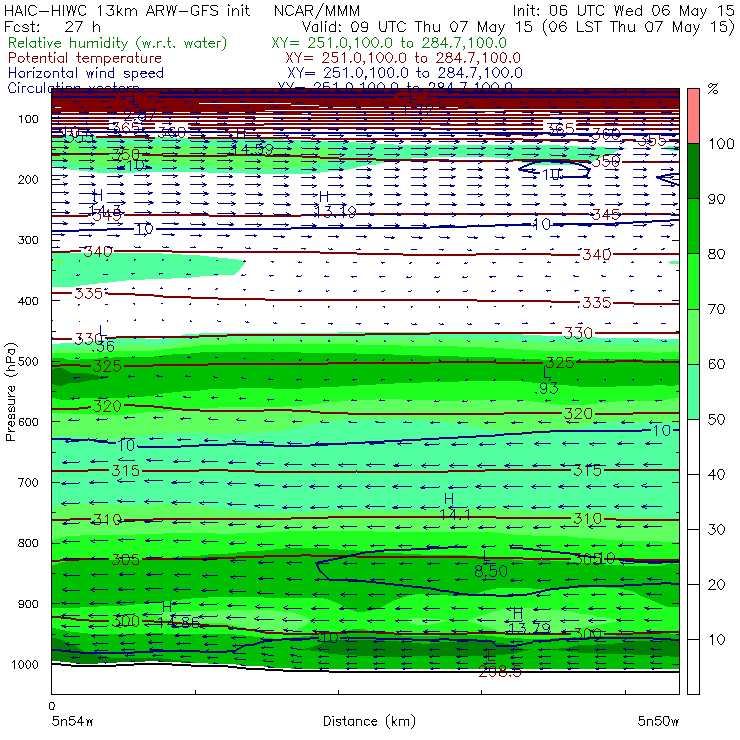Viewport: 740px width, 740px height.
Task: Select the "Init: 06 UTC Wed 06 May 15" text
Action: click(623, 11)
